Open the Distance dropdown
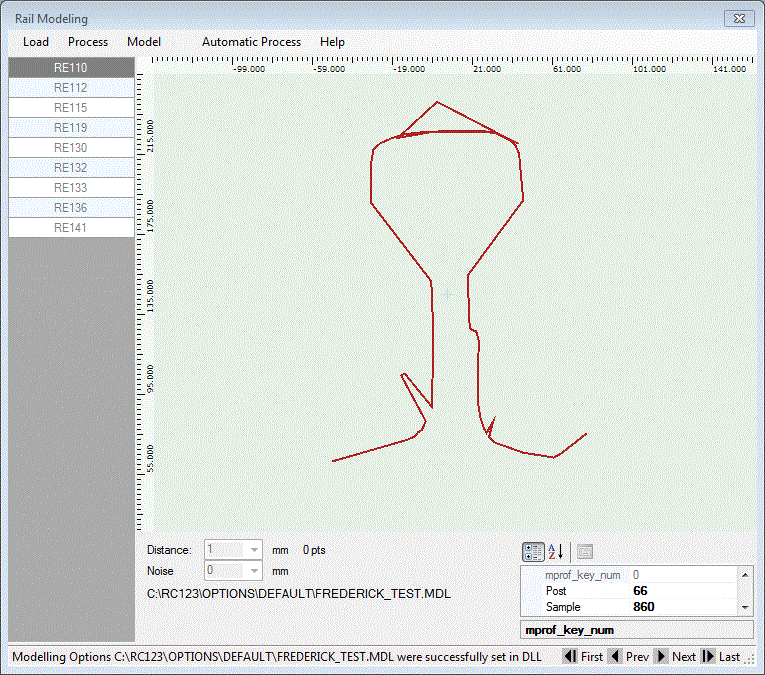 point(254,550)
